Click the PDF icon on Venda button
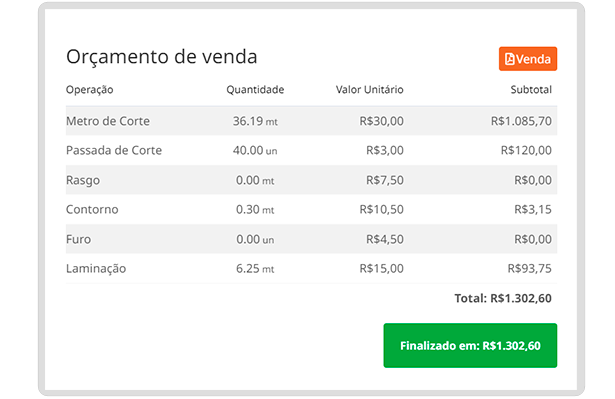The image size is (615, 399). pos(509,59)
